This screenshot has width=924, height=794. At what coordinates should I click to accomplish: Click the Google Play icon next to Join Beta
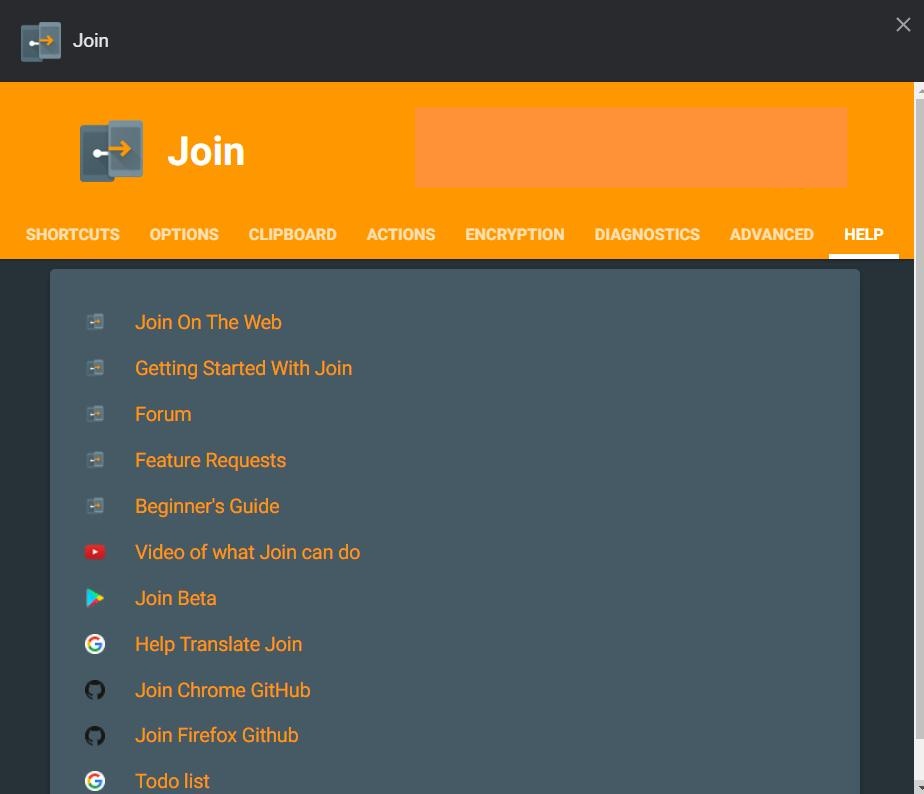[x=95, y=598]
